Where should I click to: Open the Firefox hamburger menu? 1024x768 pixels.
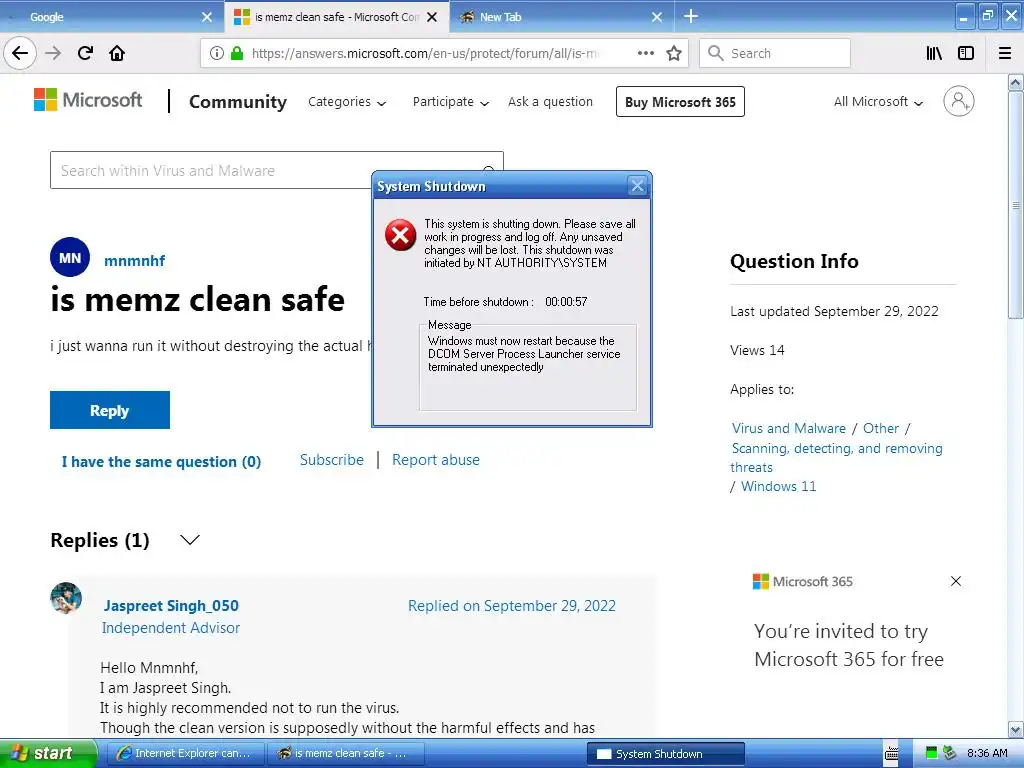point(1005,53)
